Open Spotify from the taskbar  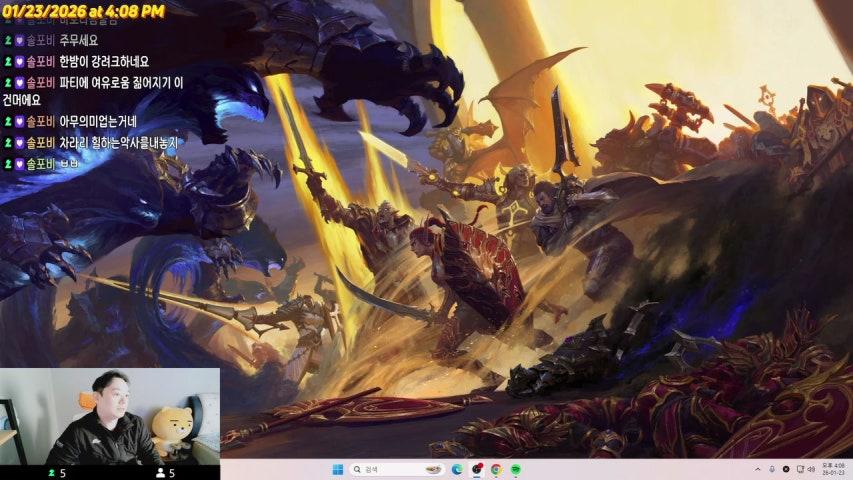515,469
